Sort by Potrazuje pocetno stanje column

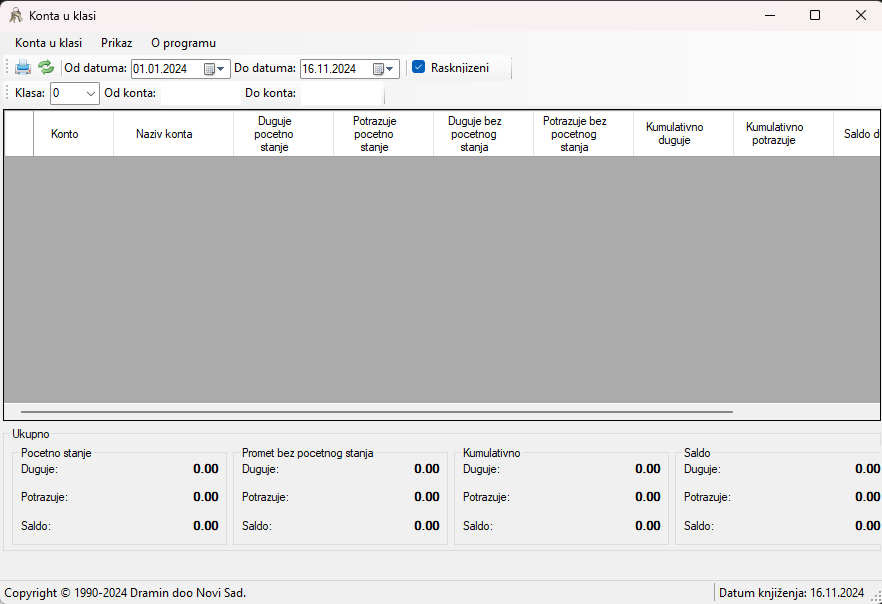(384, 134)
